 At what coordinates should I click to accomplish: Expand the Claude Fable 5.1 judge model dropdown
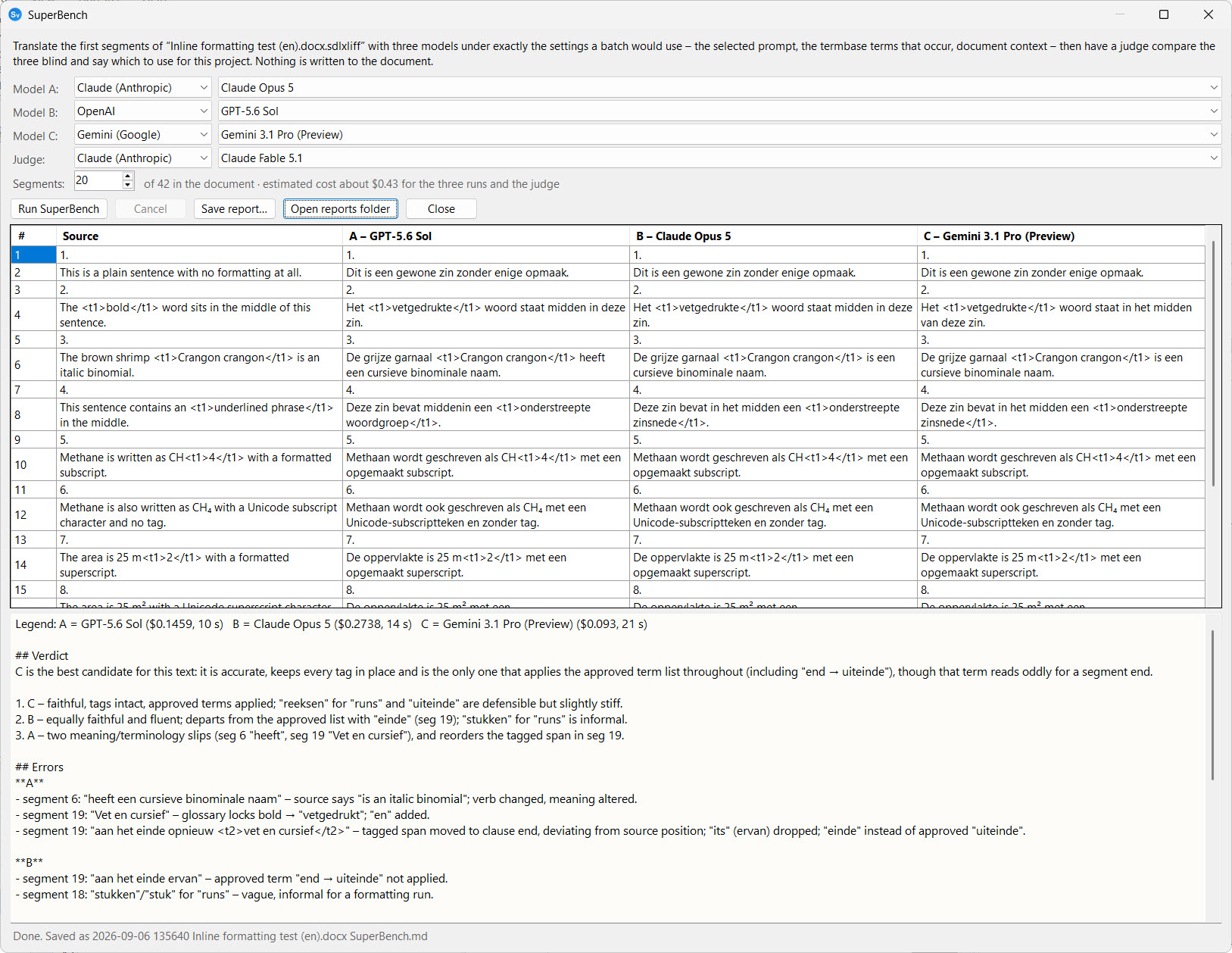point(719,158)
